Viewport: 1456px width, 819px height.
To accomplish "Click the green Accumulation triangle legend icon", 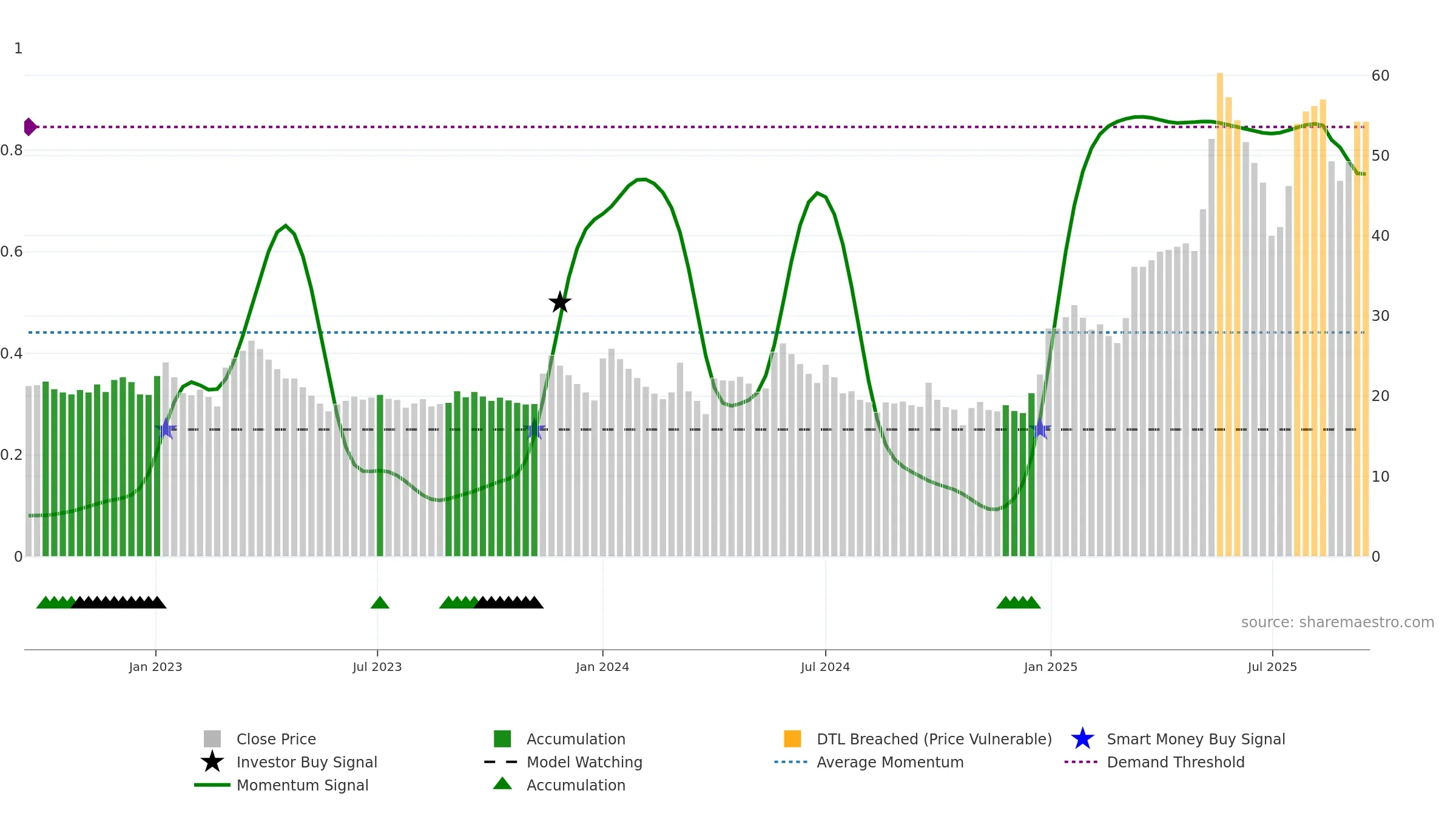I will (502, 784).
